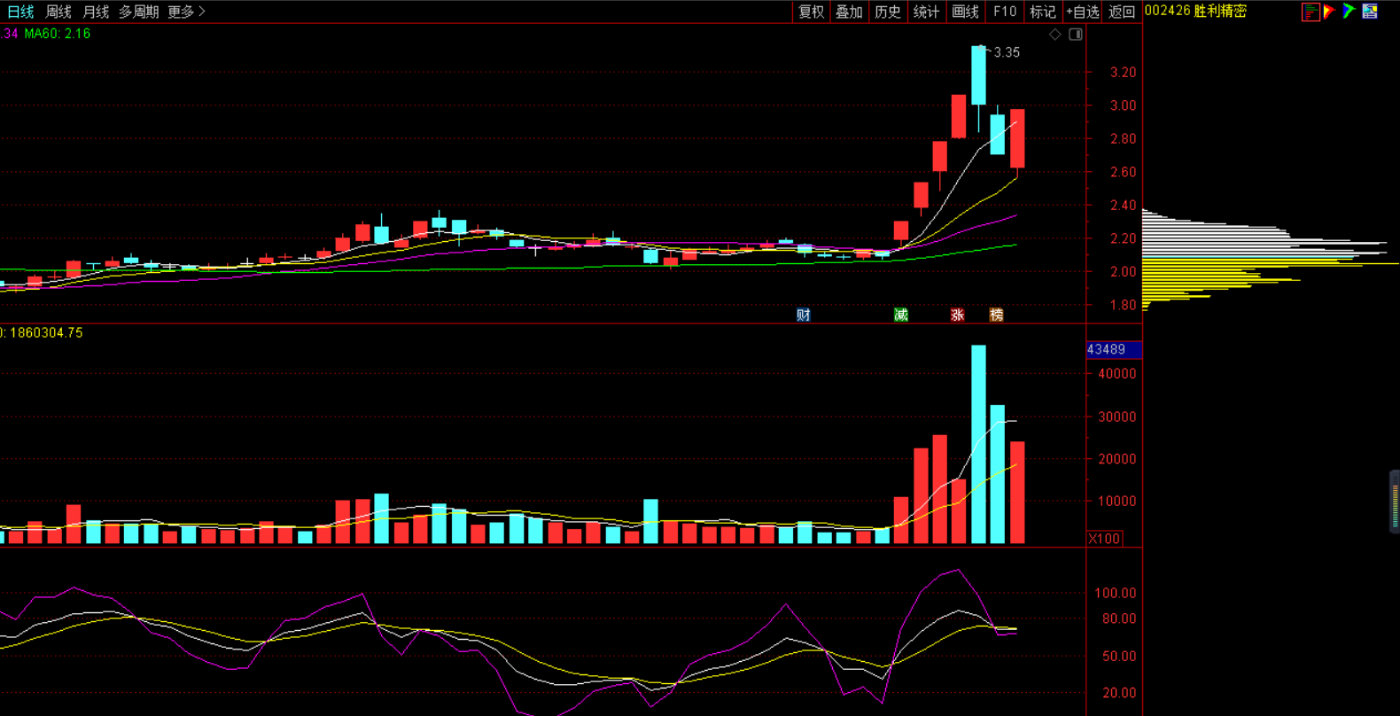This screenshot has height=716, width=1400.
Task: Open the 画线 drawing tools
Action: pyautogui.click(x=965, y=12)
